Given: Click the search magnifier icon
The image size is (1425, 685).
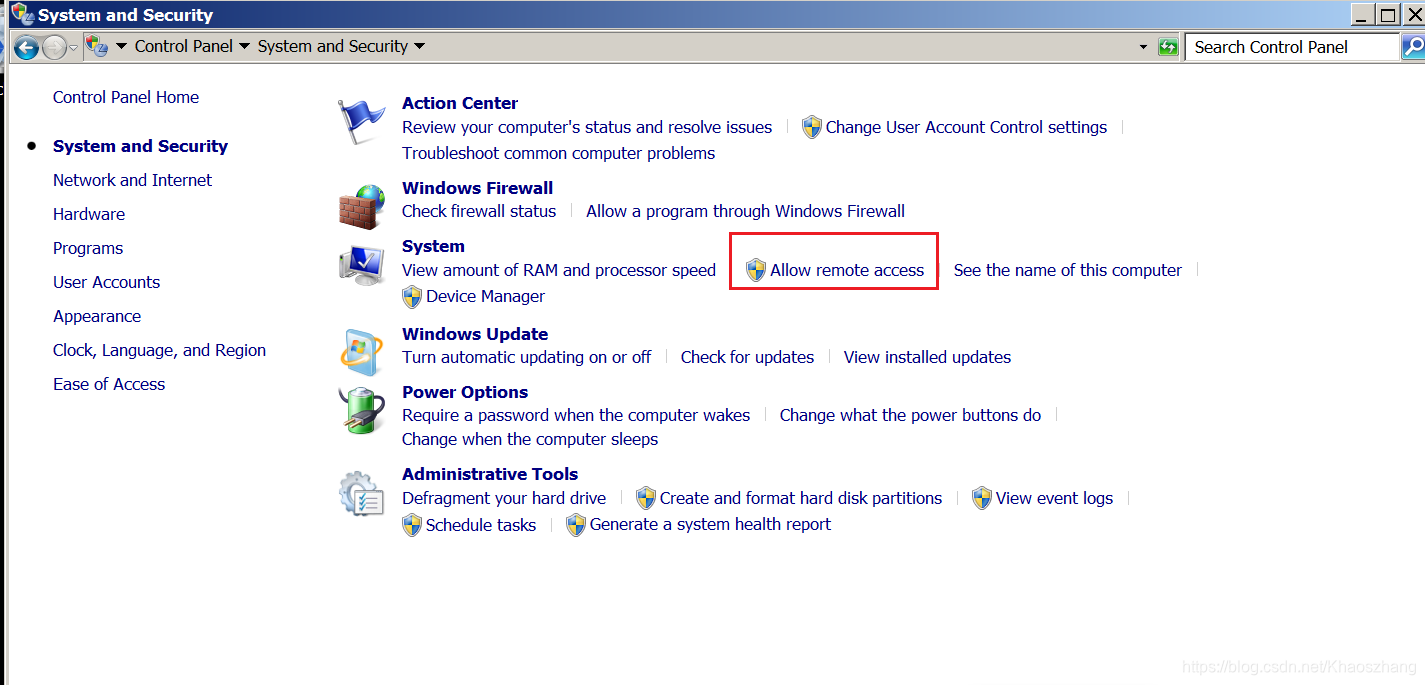Looking at the screenshot, I should point(1413,46).
